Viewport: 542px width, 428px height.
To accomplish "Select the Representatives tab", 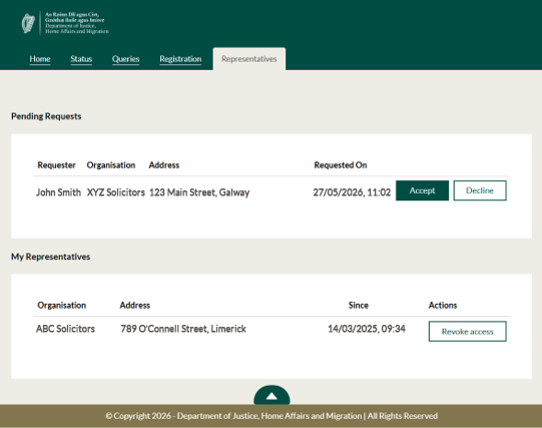I will point(249,59).
